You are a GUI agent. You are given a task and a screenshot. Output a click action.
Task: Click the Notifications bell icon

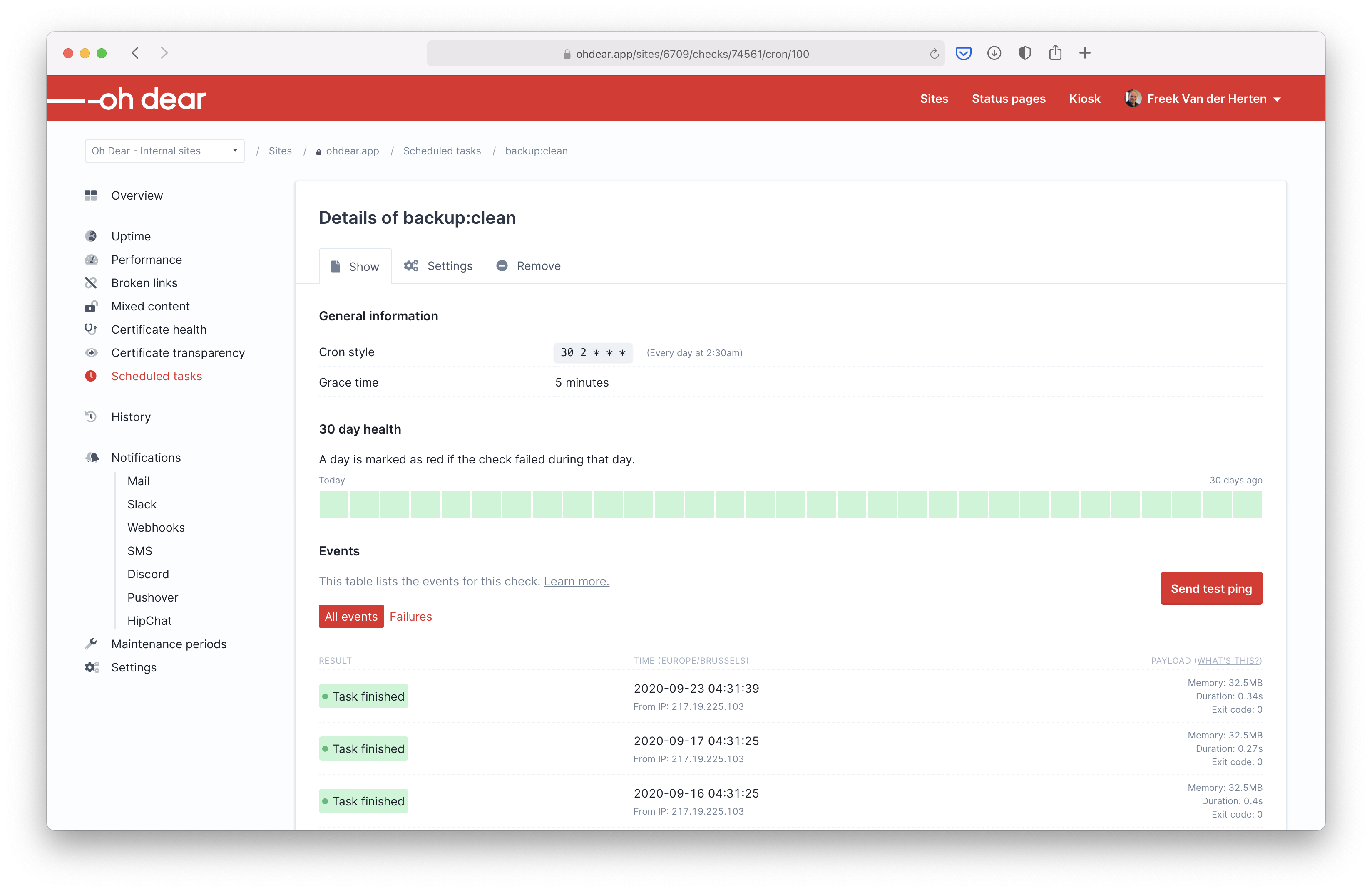pos(92,458)
